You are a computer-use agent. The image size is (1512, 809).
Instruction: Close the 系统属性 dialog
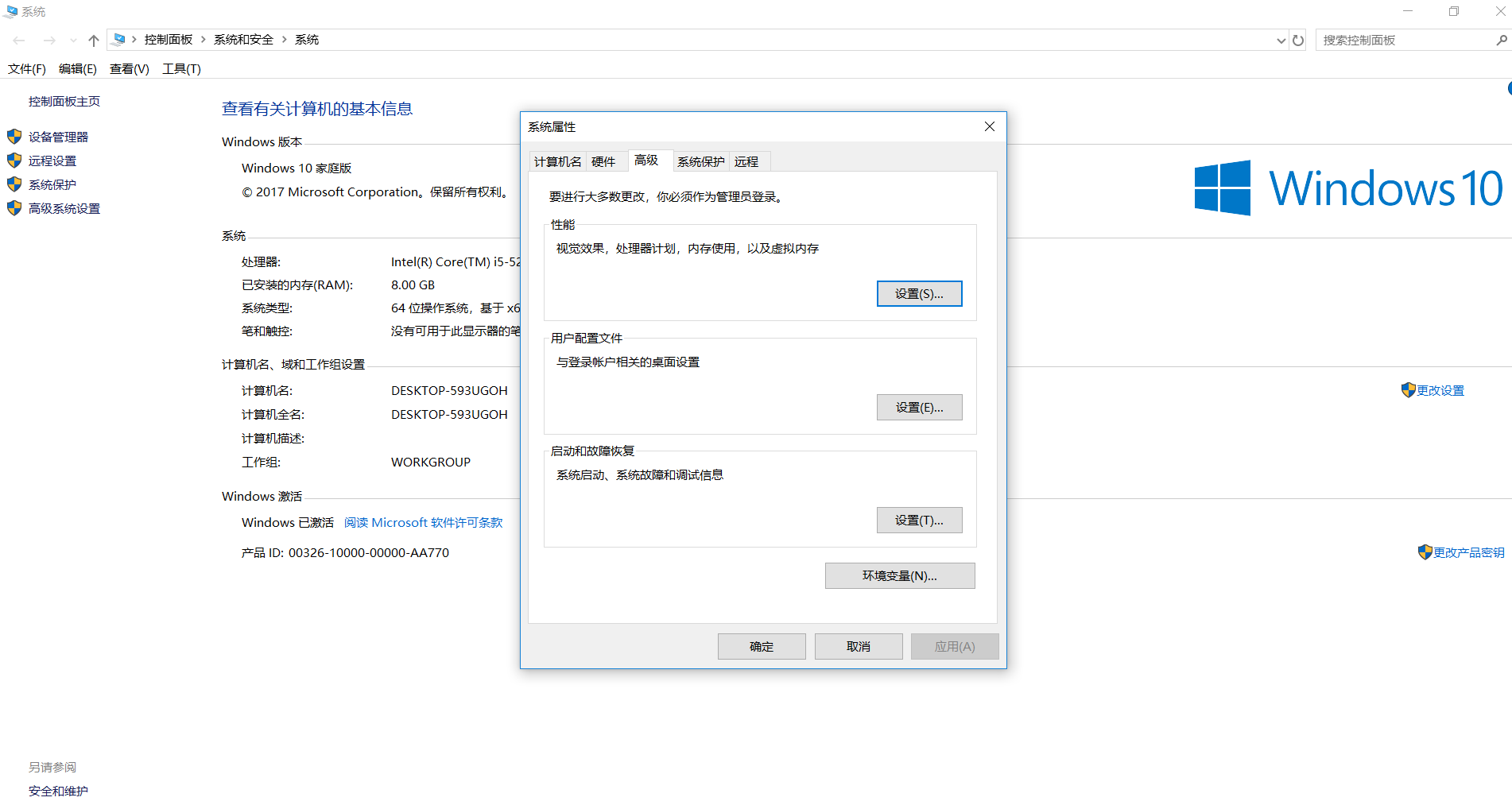point(990,126)
